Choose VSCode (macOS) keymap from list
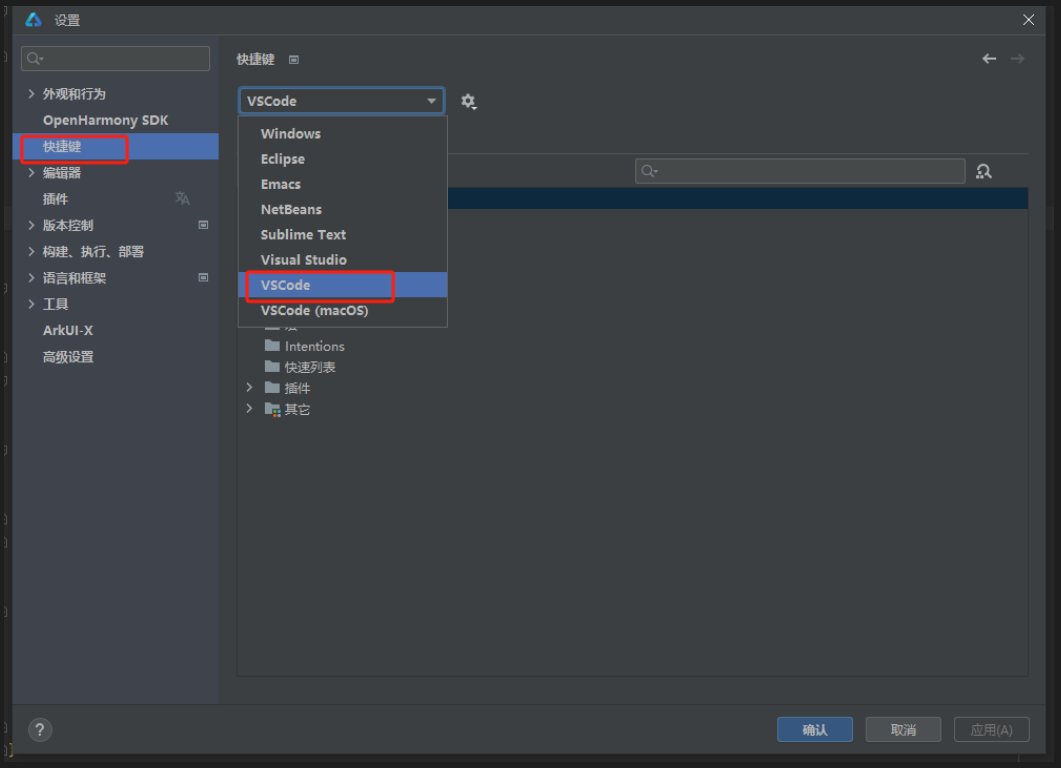Viewport: 1061px width, 768px height. (x=342, y=311)
